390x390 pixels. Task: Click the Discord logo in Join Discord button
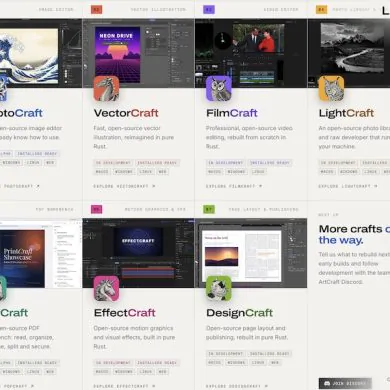click(327, 384)
